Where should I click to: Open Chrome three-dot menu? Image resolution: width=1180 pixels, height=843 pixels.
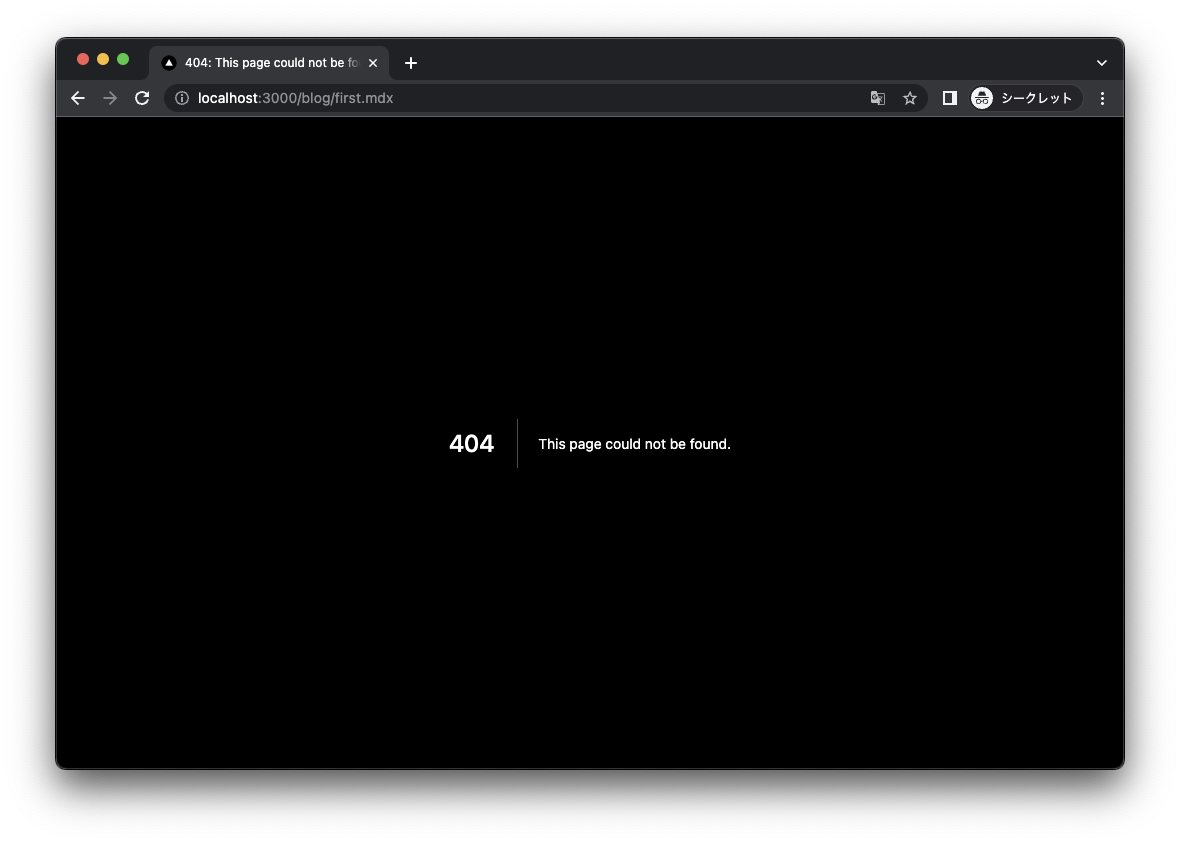(x=1102, y=99)
